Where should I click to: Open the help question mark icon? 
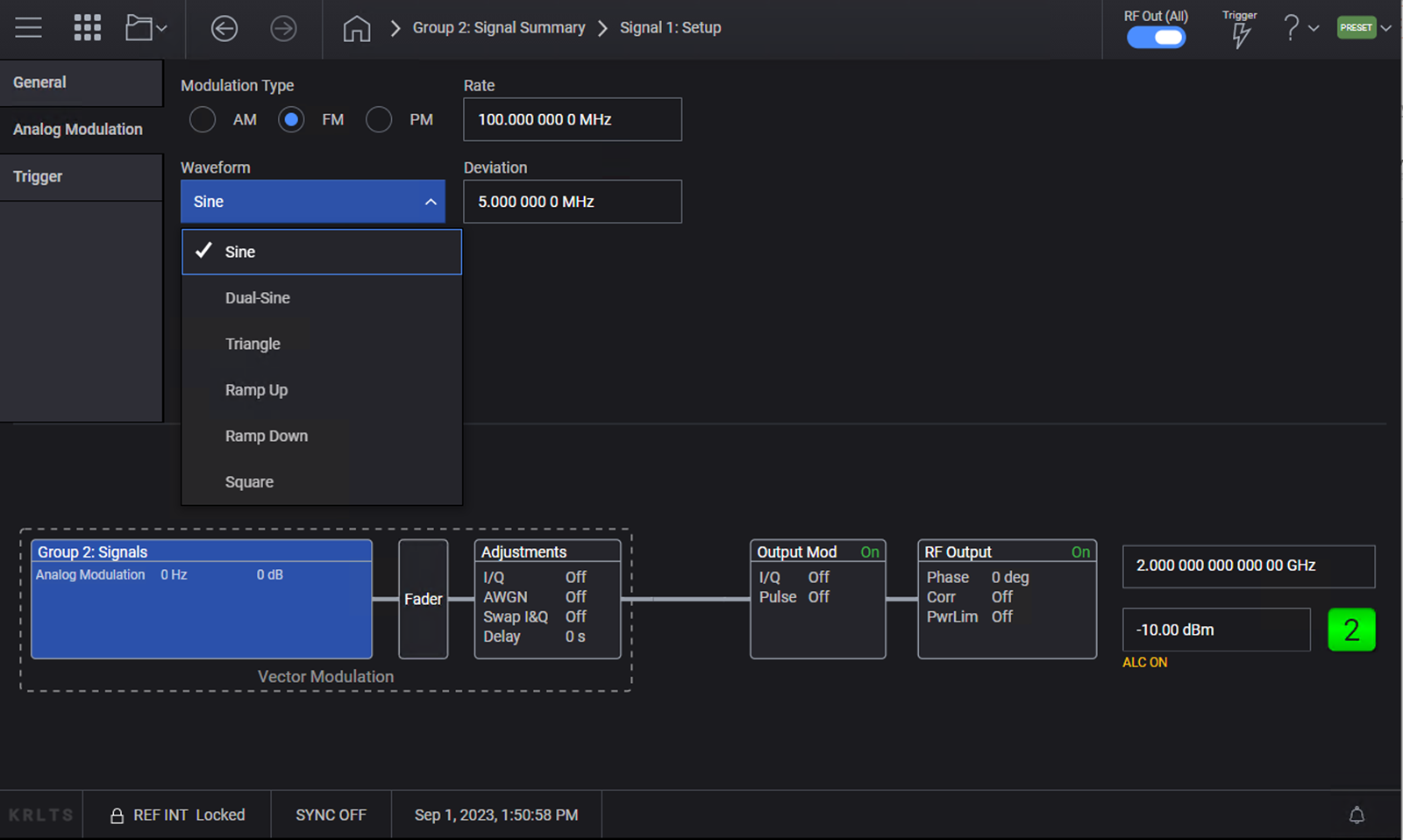(1291, 28)
